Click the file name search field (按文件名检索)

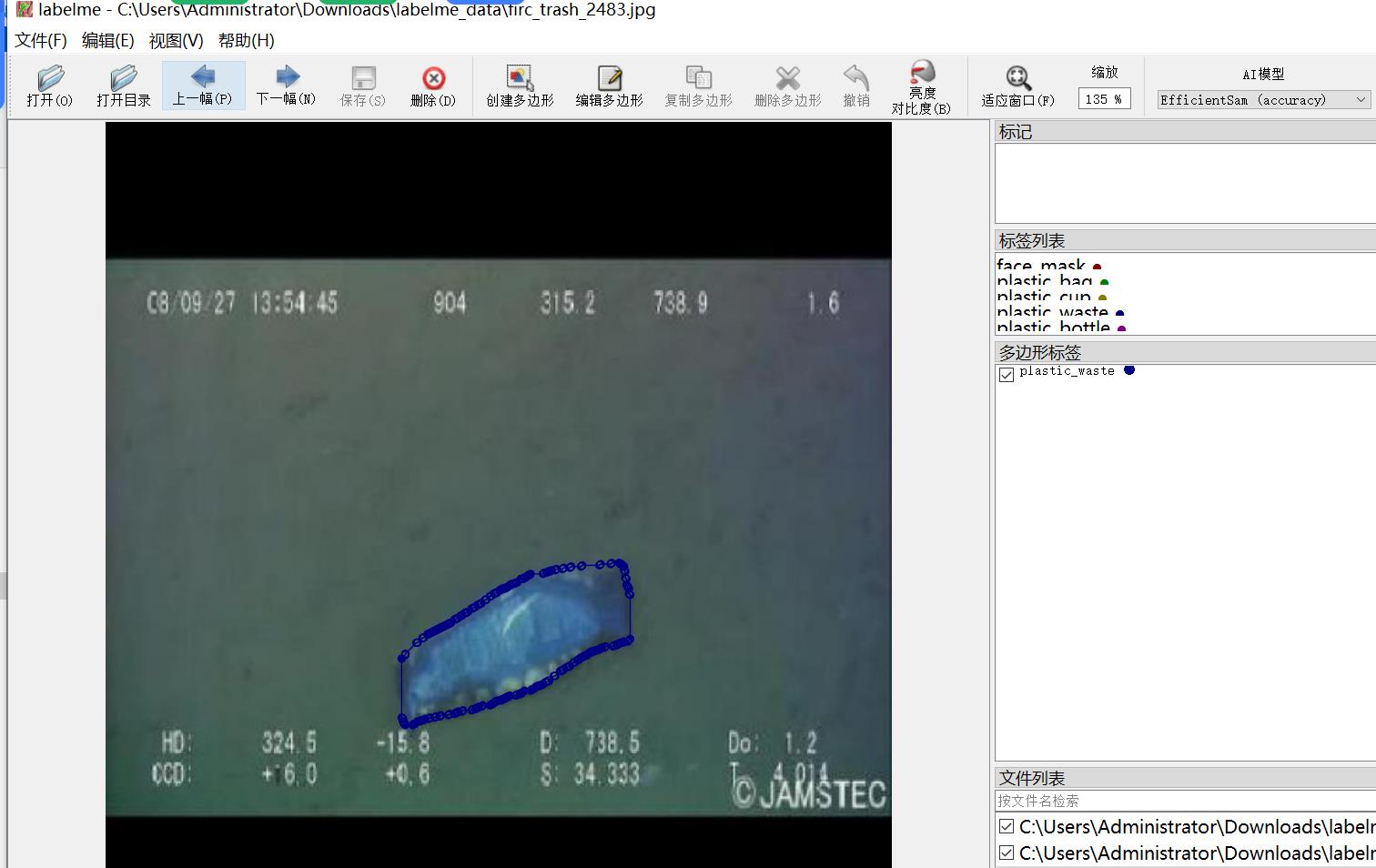click(x=1185, y=801)
